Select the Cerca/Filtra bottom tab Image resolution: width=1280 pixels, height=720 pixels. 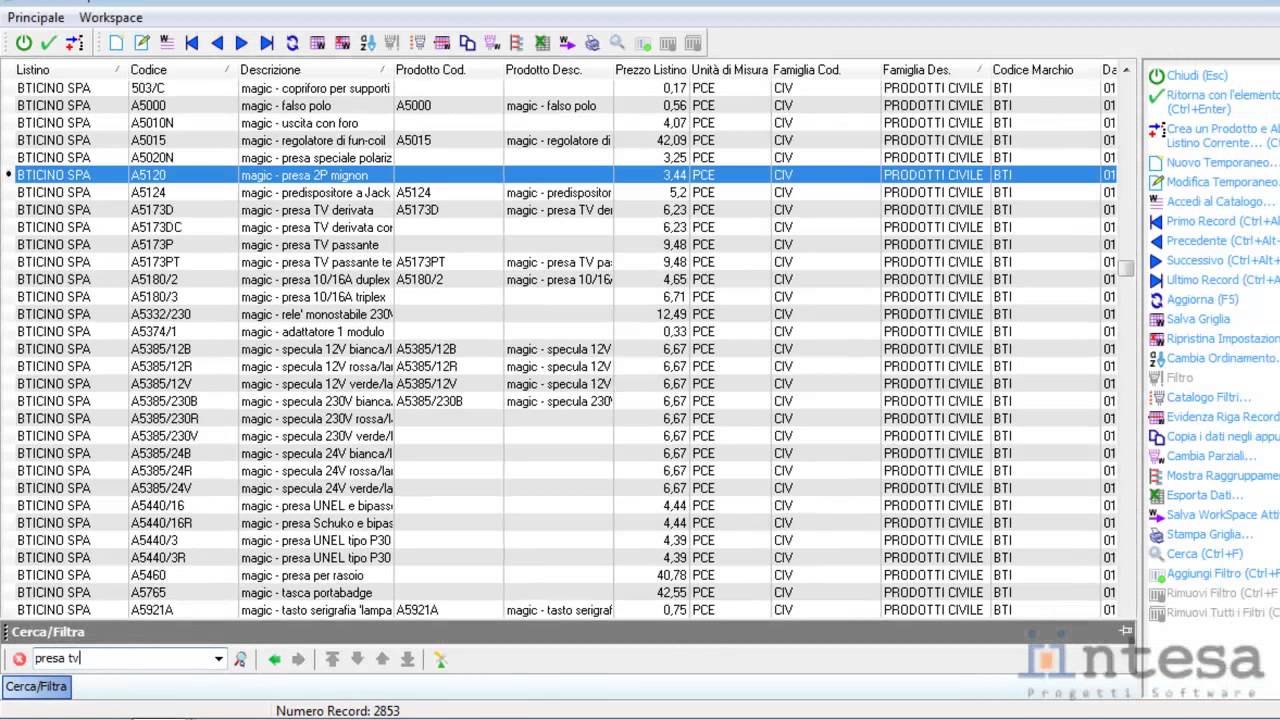[36, 687]
